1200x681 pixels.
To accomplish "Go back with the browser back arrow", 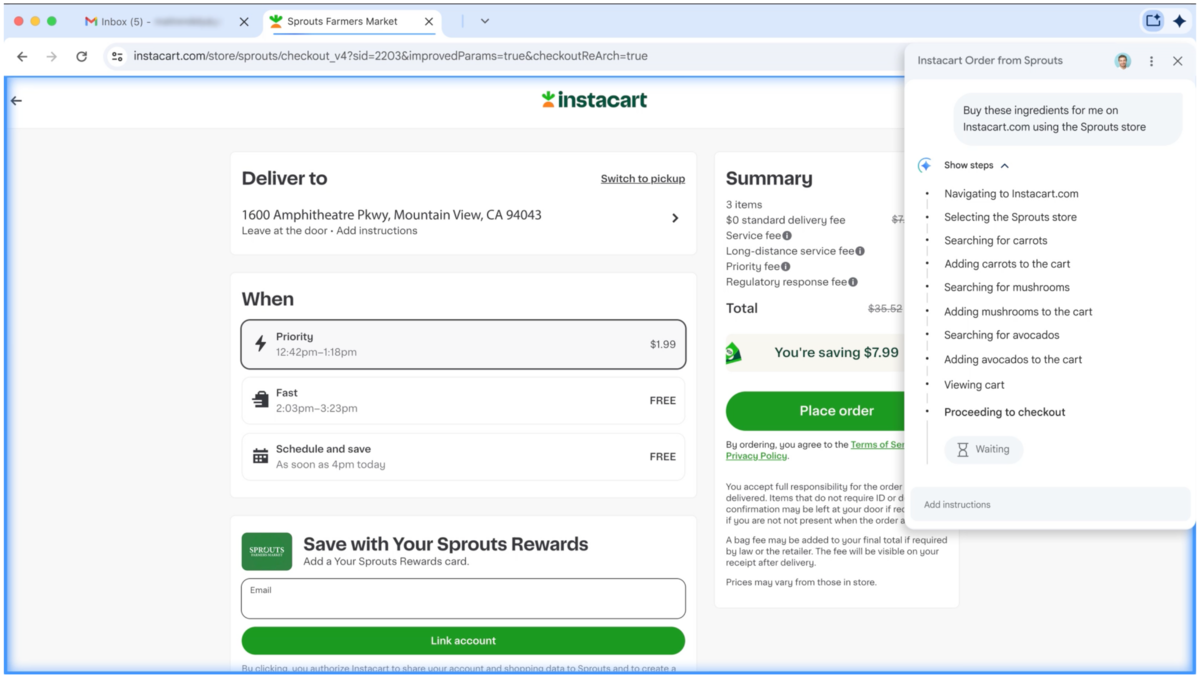I will (22, 57).
